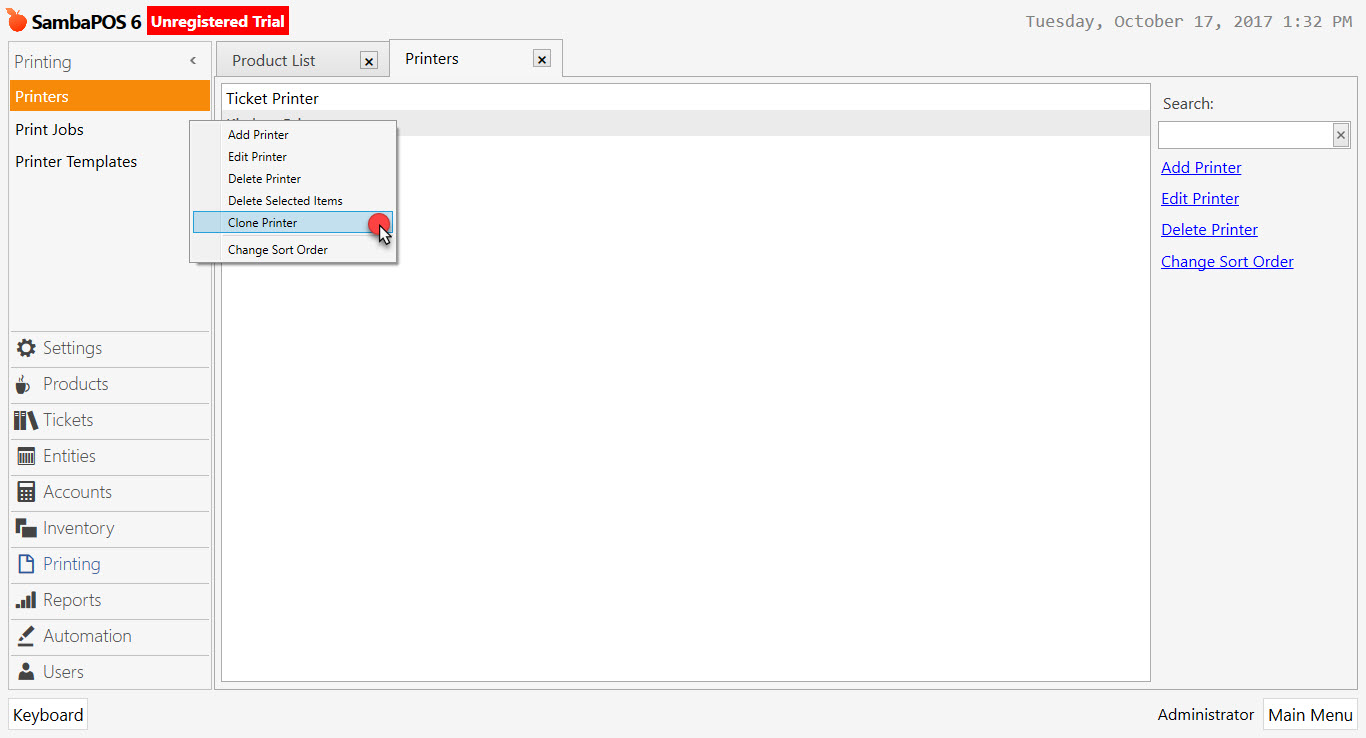This screenshot has width=1366, height=738.
Task: Open the Add Printer link
Action: point(1201,167)
